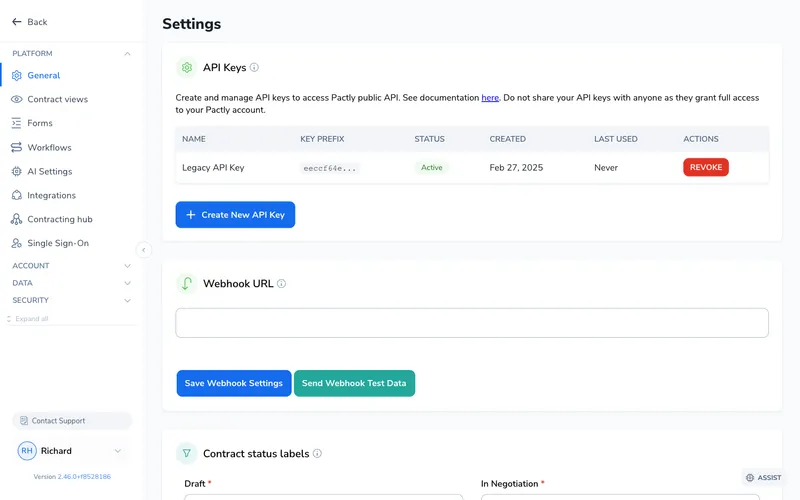800x500 pixels.
Task: Click the Contract status labels funnel icon
Action: [187, 454]
